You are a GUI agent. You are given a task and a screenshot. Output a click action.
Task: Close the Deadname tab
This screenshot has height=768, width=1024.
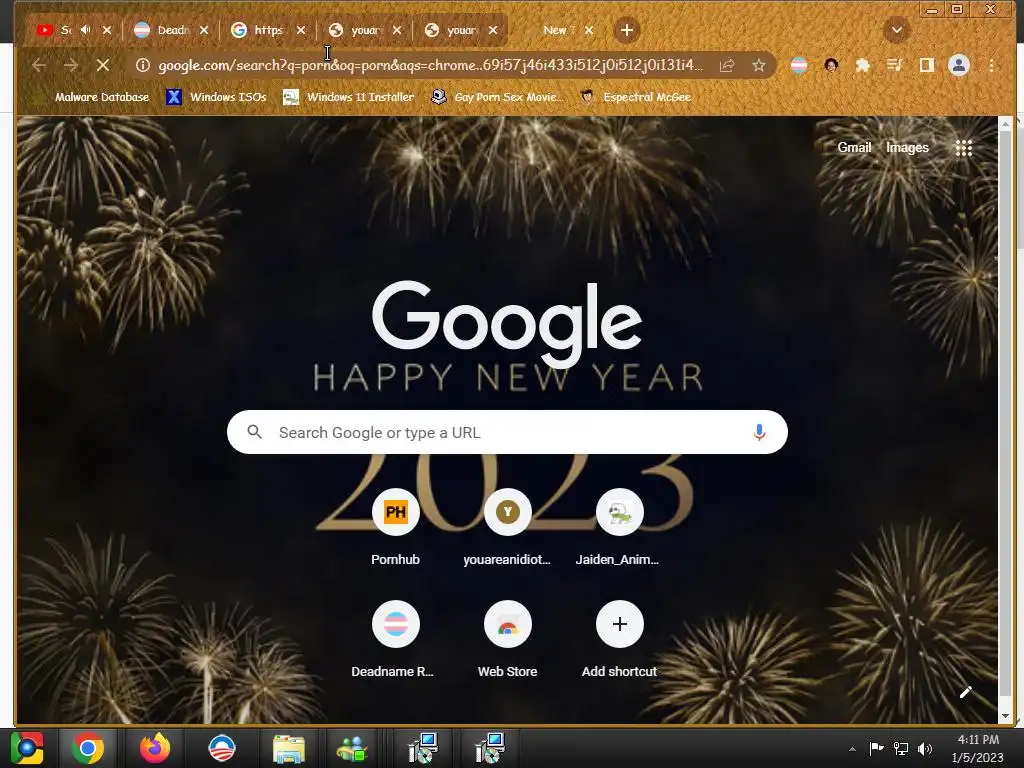pos(204,30)
